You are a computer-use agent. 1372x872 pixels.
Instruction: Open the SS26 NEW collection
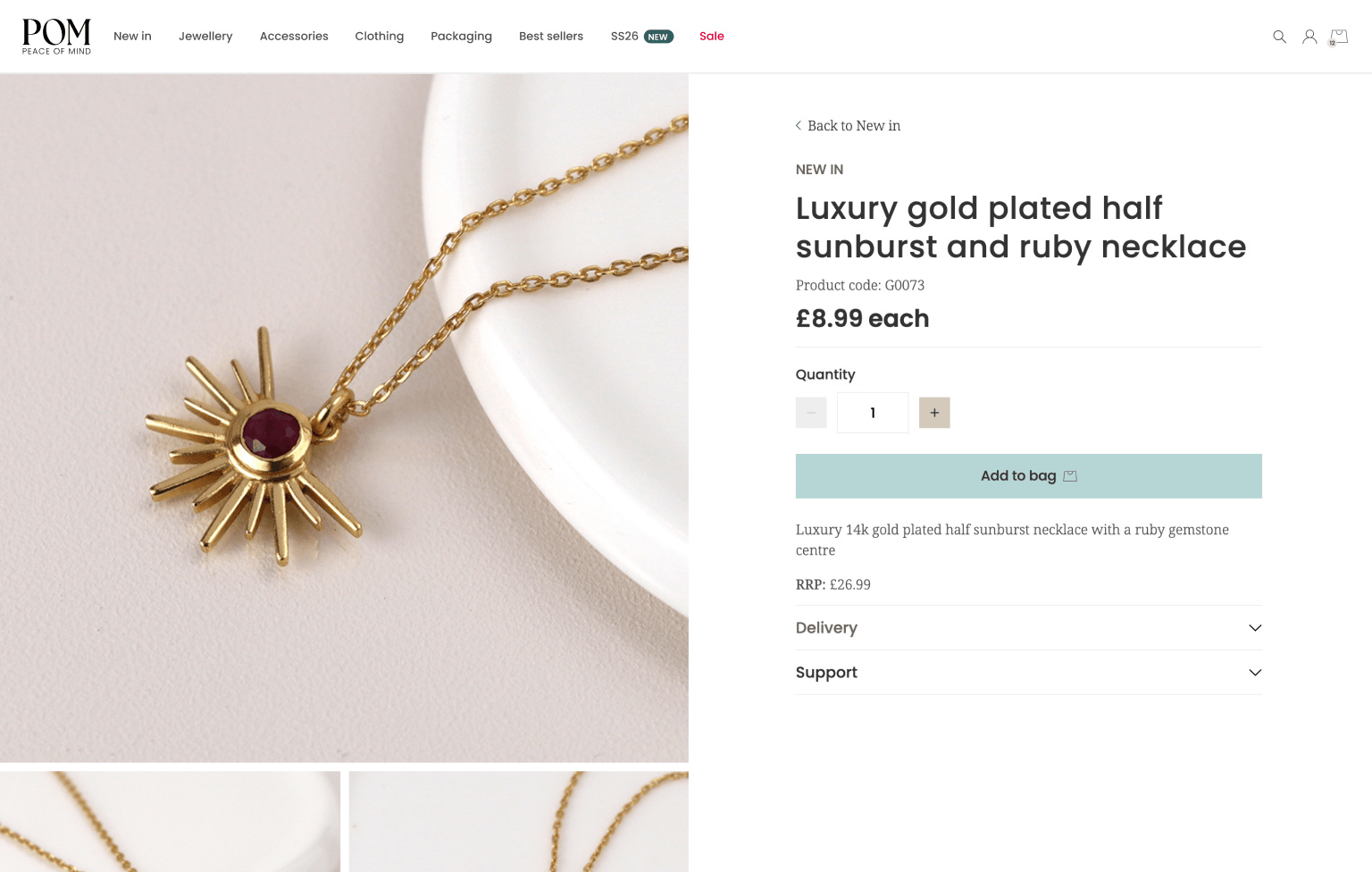pyautogui.click(x=641, y=37)
